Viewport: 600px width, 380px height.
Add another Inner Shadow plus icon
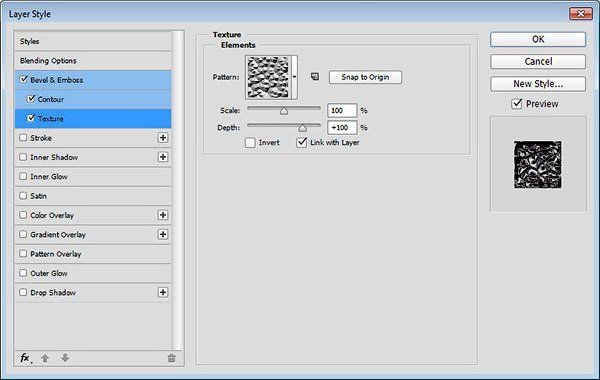tap(163, 157)
